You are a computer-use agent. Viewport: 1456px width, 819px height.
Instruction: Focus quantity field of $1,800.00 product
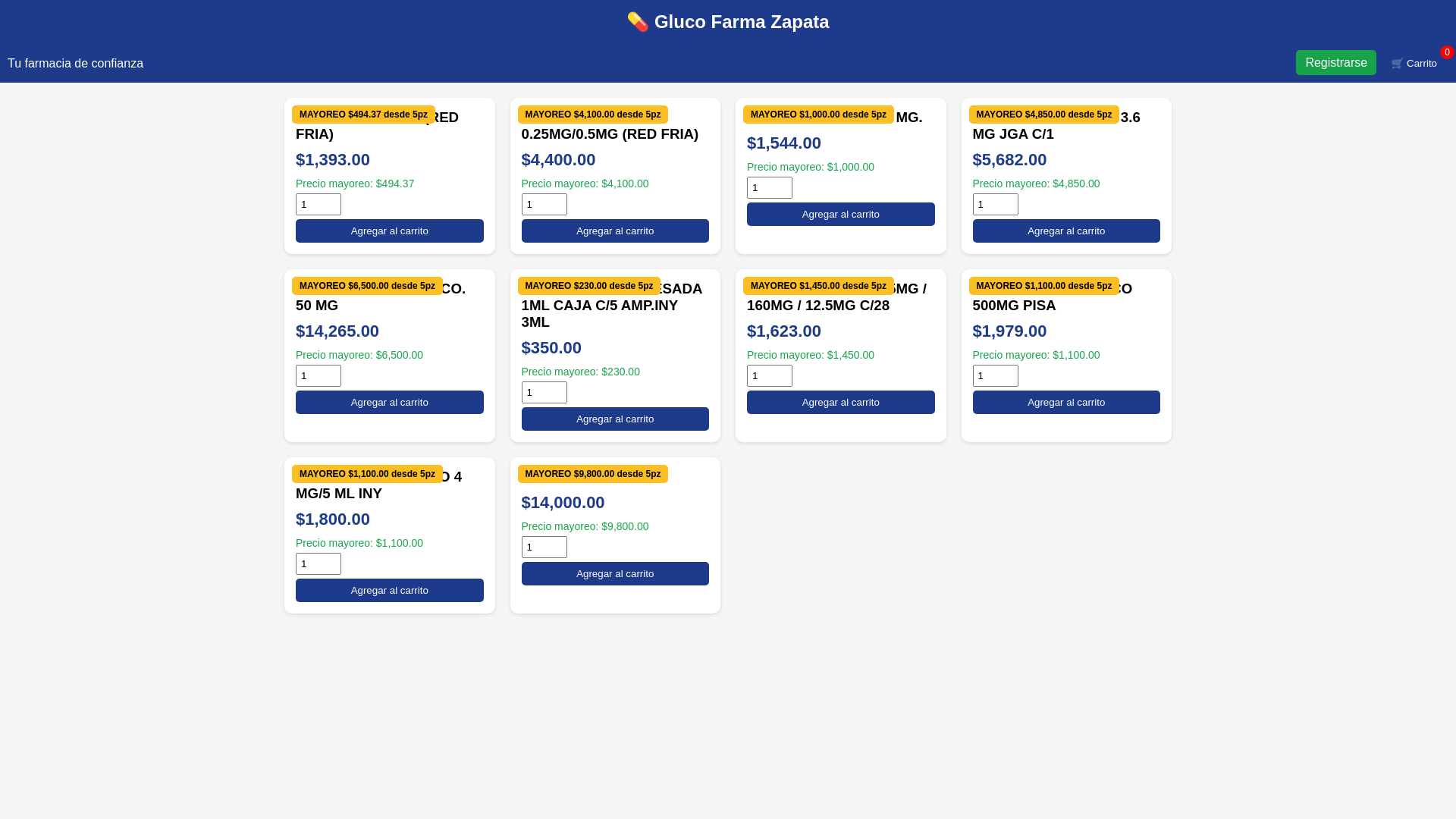318,564
